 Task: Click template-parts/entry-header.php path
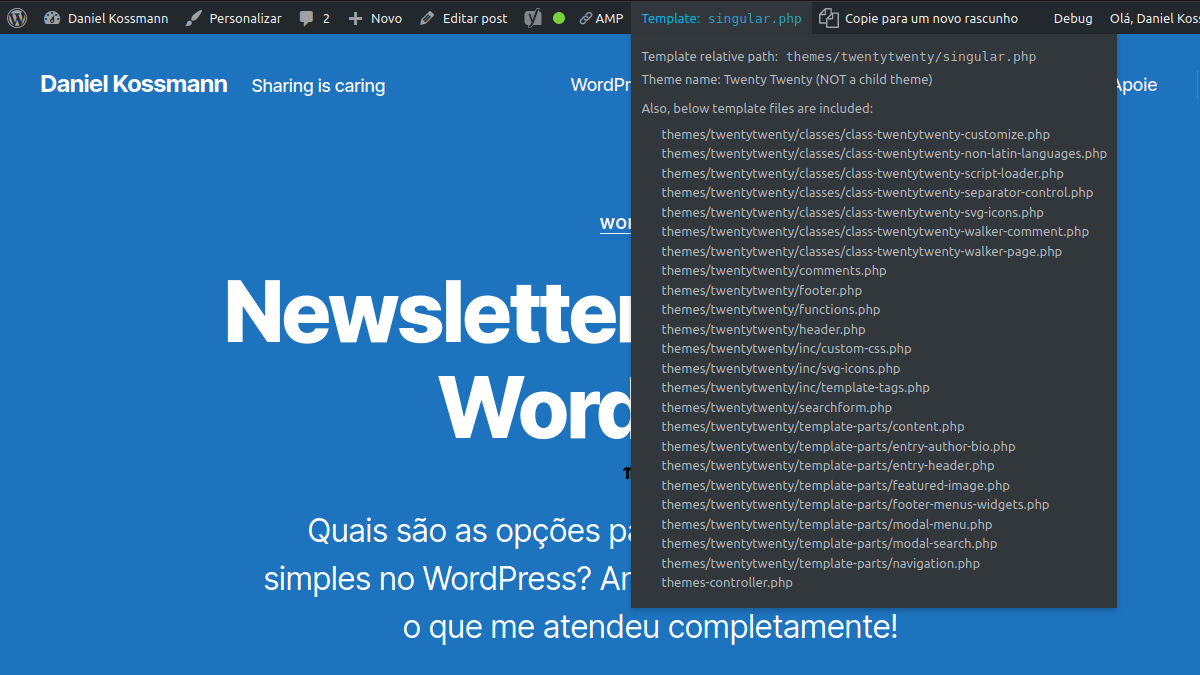tap(828, 466)
